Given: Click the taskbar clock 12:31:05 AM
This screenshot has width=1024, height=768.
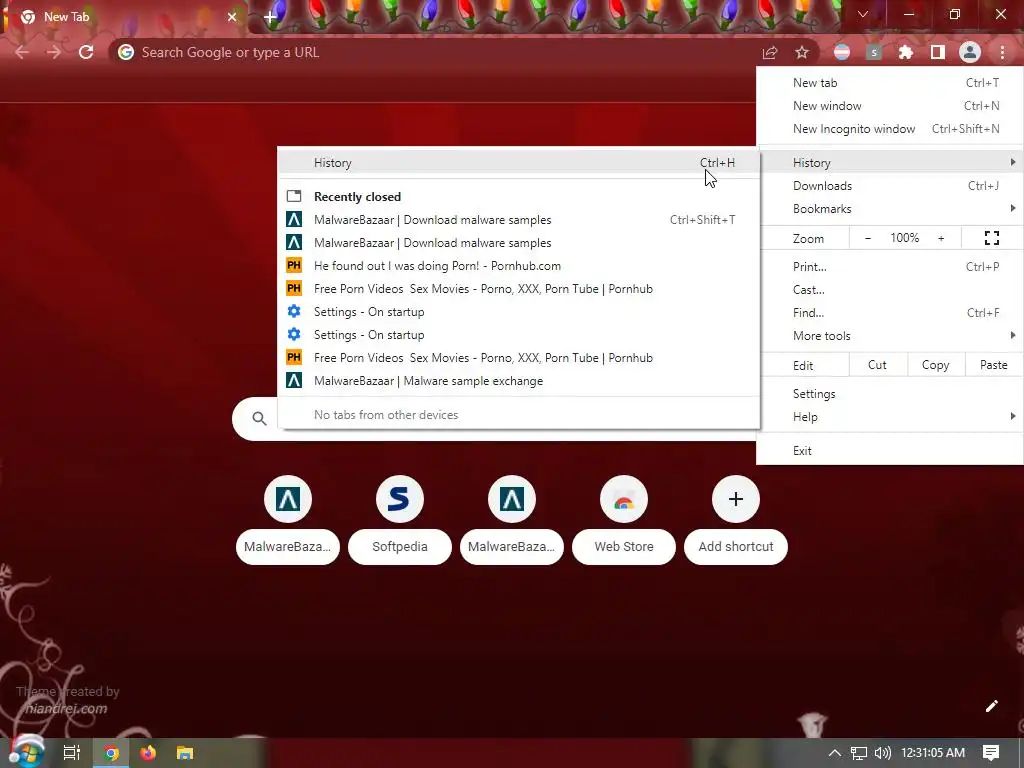Looking at the screenshot, I should click(x=933, y=753).
